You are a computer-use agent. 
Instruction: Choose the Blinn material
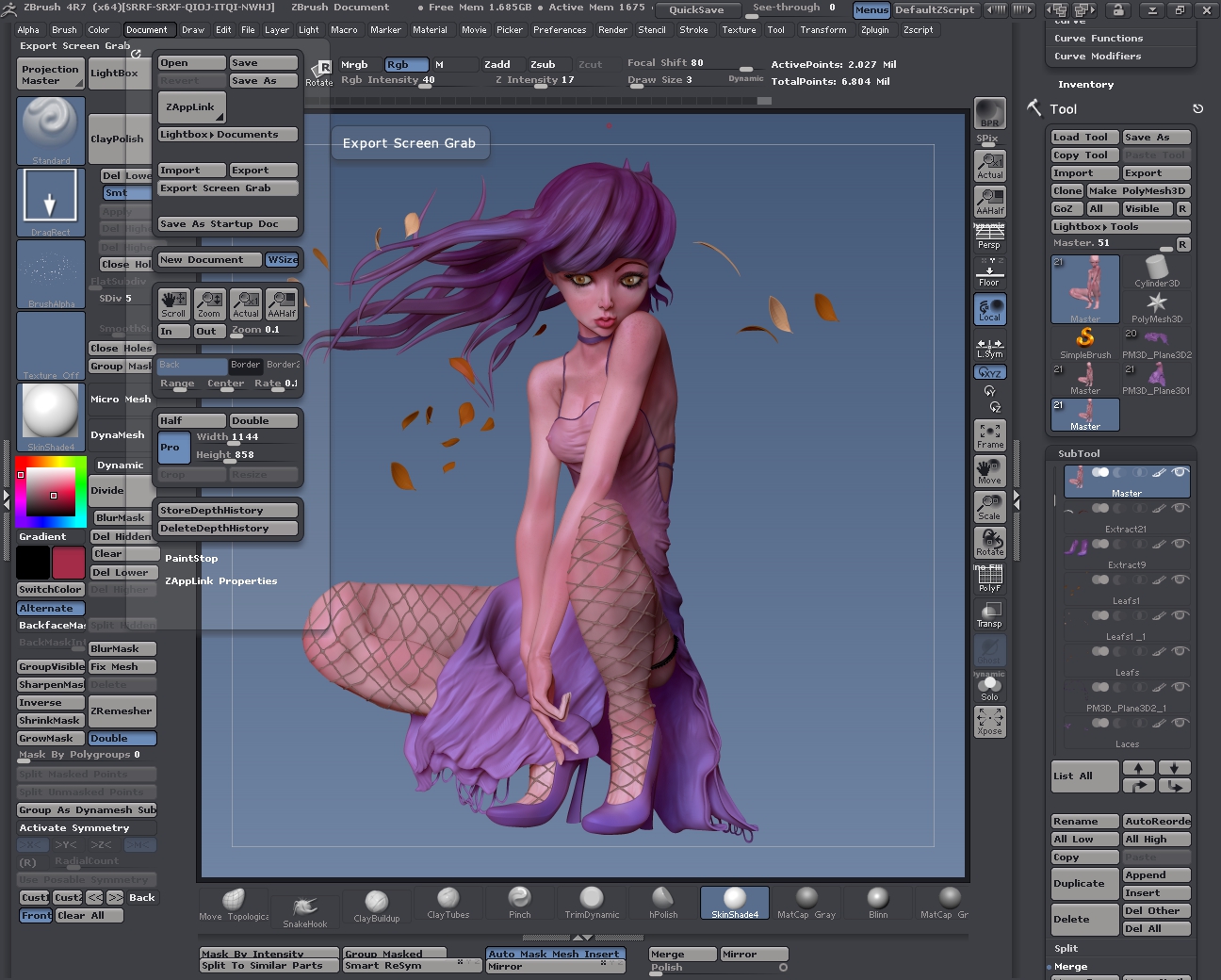(x=878, y=903)
